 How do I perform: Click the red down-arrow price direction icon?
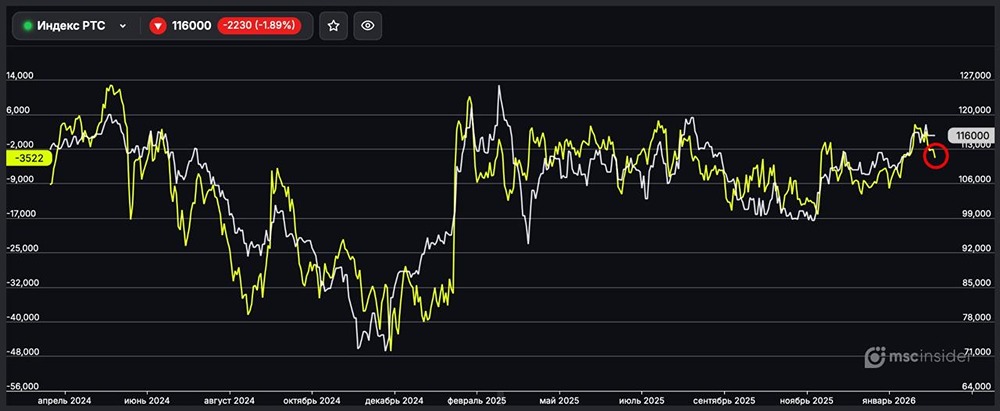[x=157, y=26]
